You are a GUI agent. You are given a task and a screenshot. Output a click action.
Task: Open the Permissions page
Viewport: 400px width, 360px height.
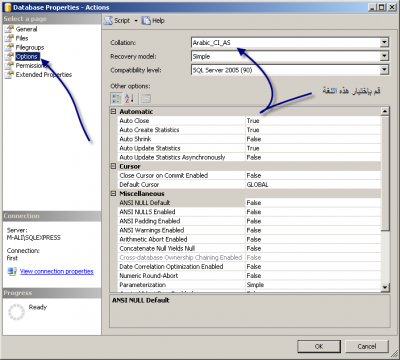[31, 66]
